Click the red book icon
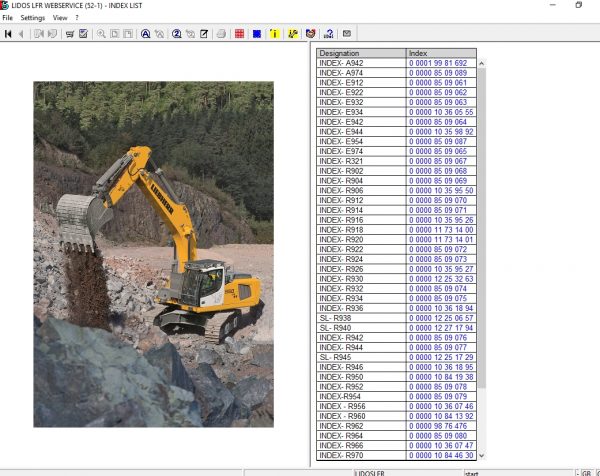Viewport: 600px width, 476px height. click(310, 34)
